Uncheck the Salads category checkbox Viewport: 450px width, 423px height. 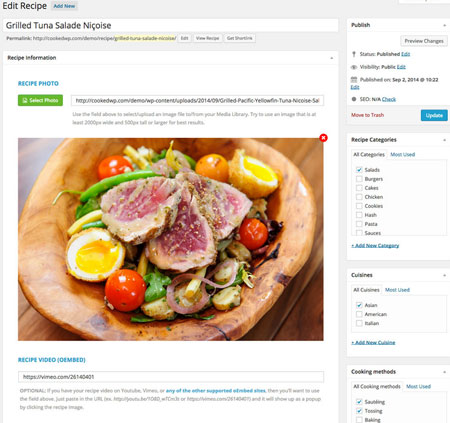coord(359,170)
